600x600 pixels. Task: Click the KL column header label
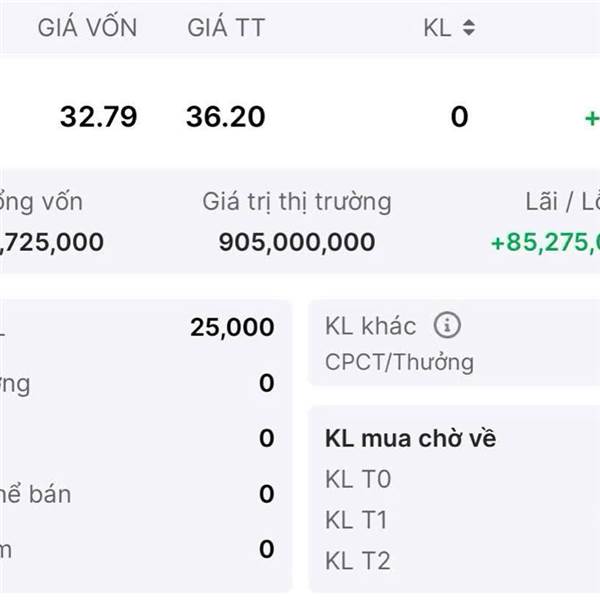tap(437, 28)
